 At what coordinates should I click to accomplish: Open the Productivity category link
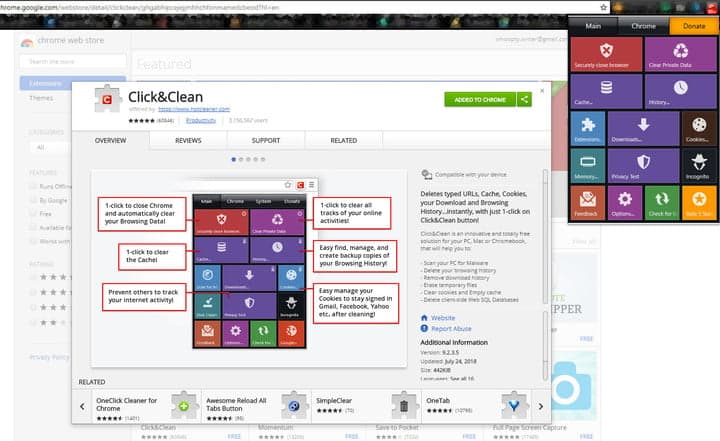tap(201, 120)
